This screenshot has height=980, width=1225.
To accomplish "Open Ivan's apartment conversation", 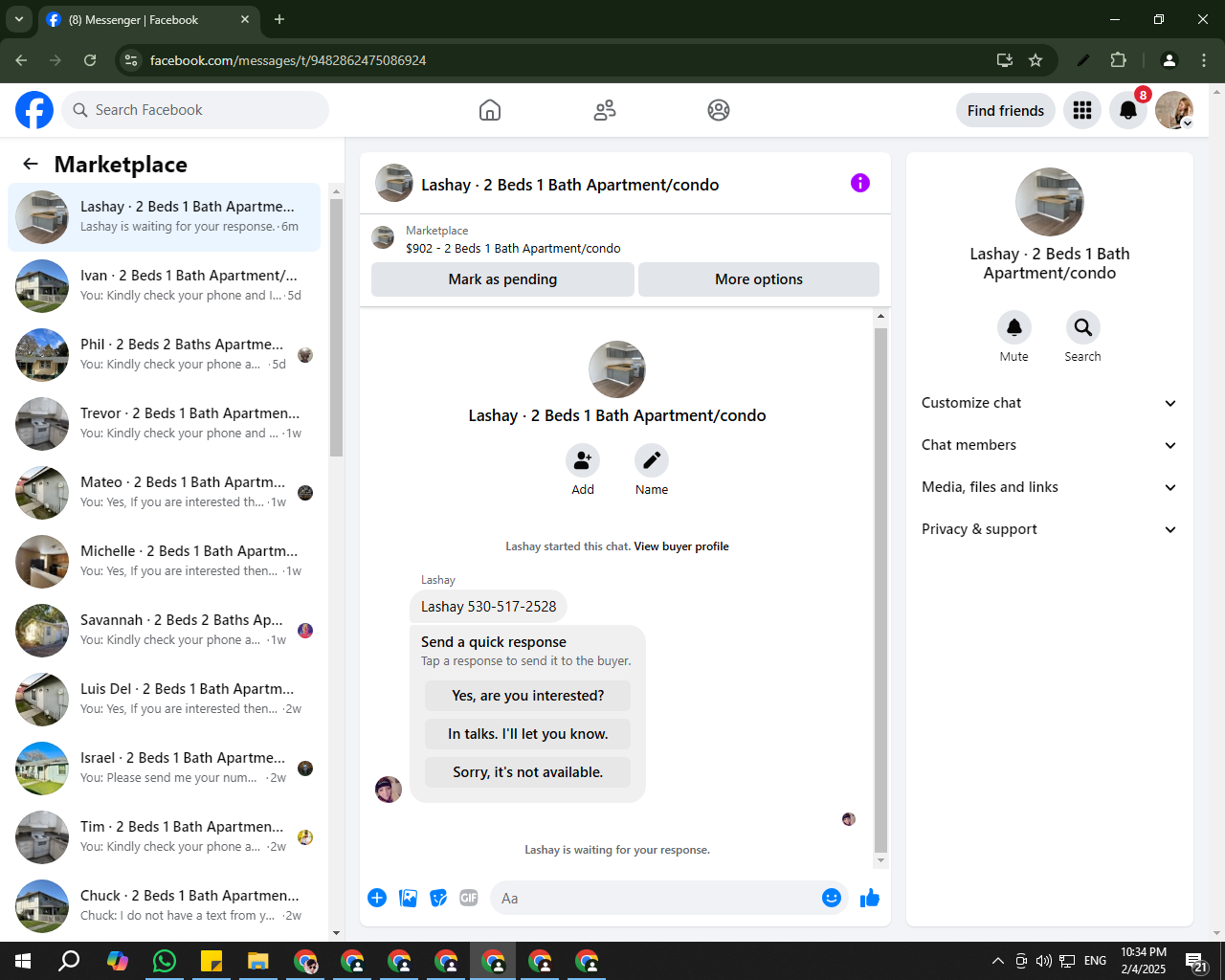I will (x=165, y=286).
